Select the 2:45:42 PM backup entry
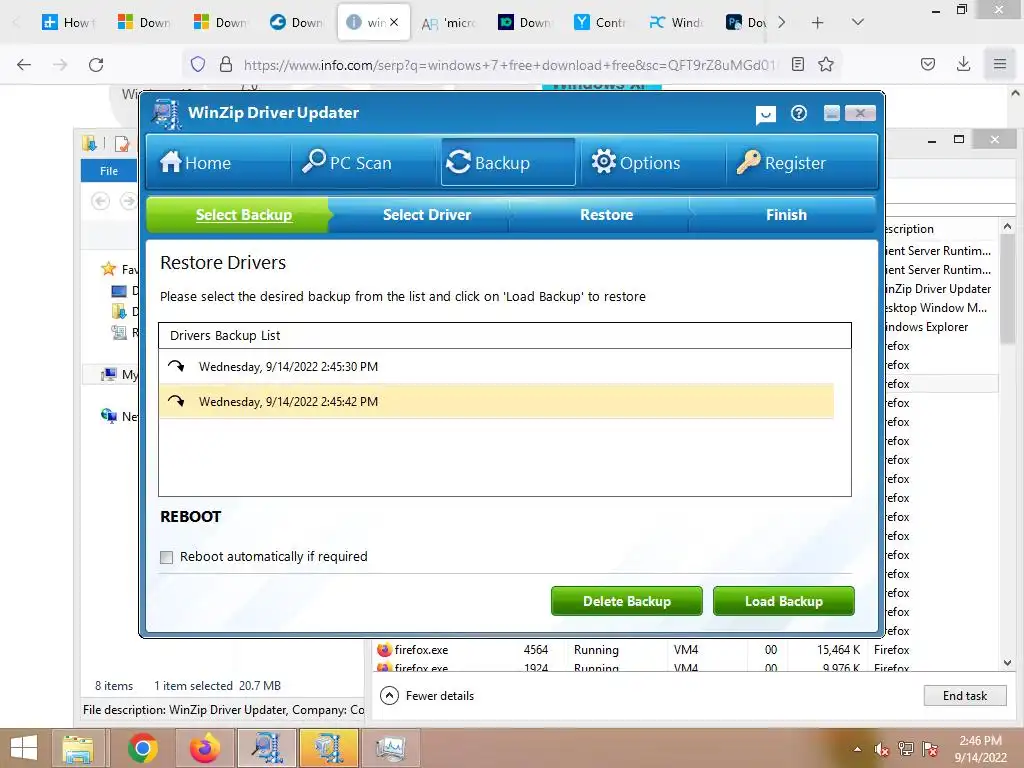This screenshot has height=768, width=1024. pyautogui.click(x=496, y=402)
